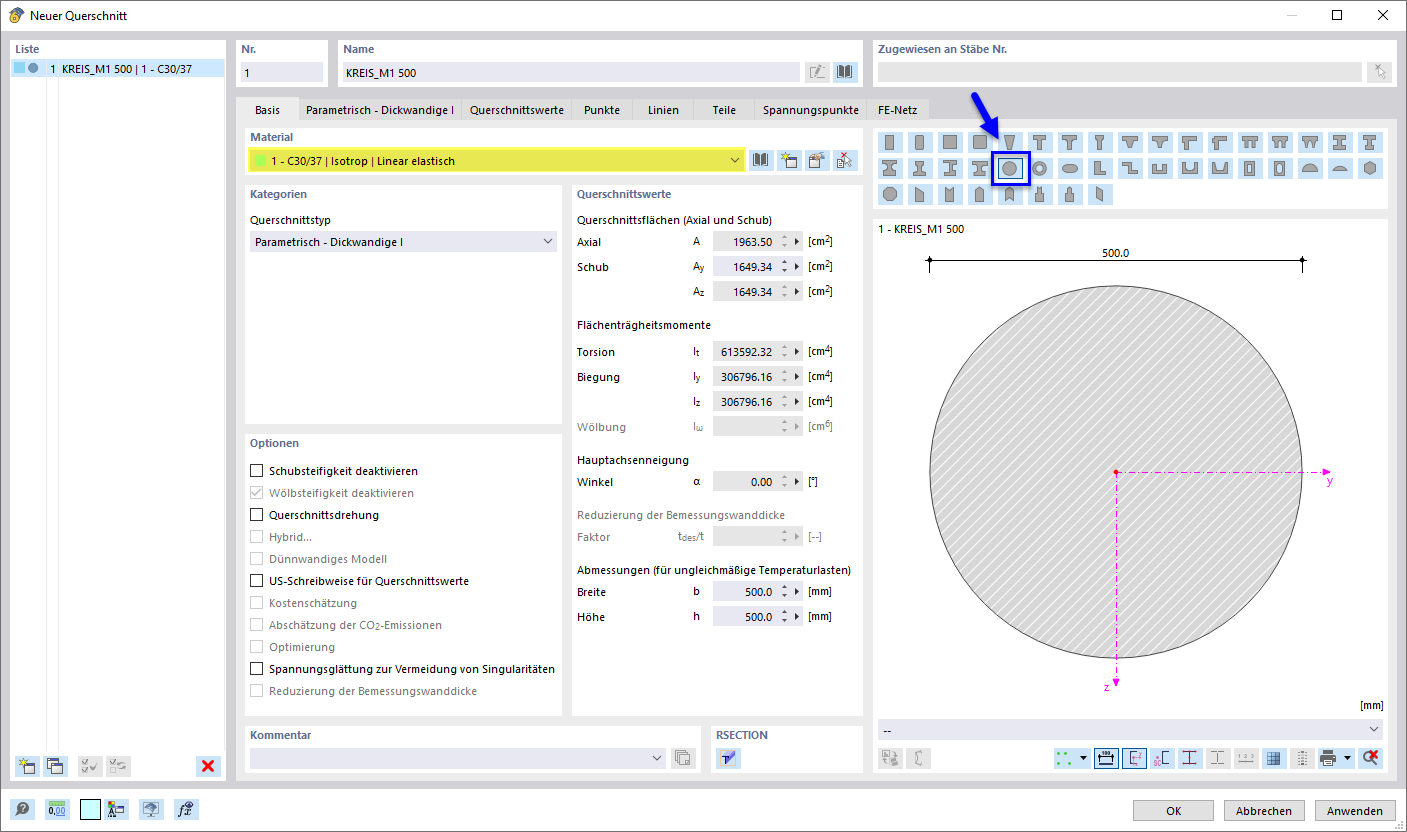Screen dimensions: 1407x832
Task: Select the L-shaped section icon
Action: point(1100,168)
